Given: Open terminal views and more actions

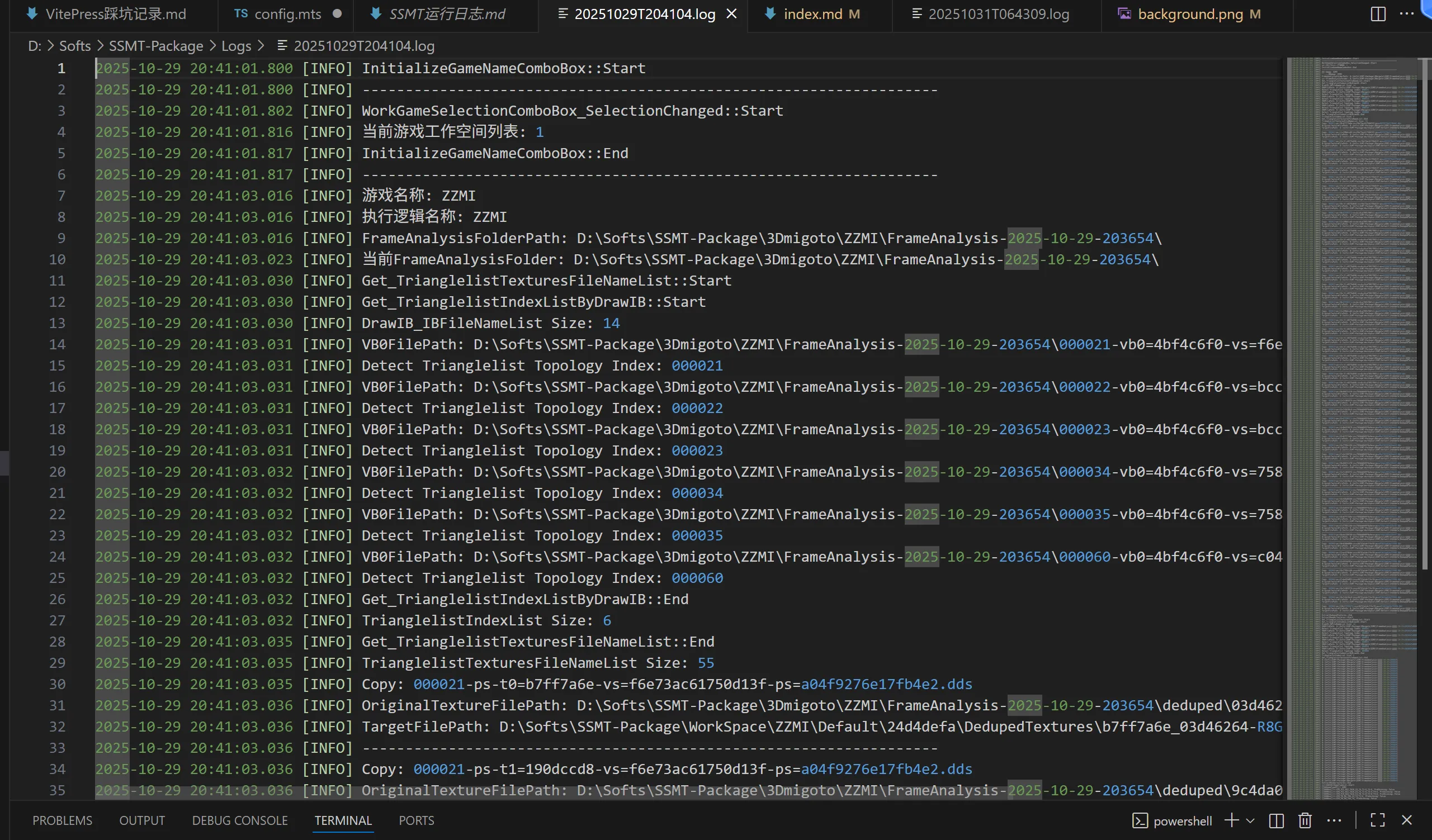Looking at the screenshot, I should point(1334,820).
